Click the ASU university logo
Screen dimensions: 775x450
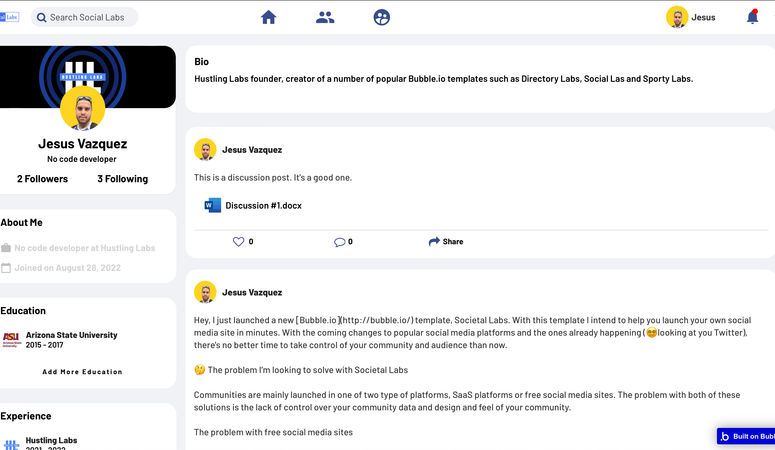click(12, 340)
